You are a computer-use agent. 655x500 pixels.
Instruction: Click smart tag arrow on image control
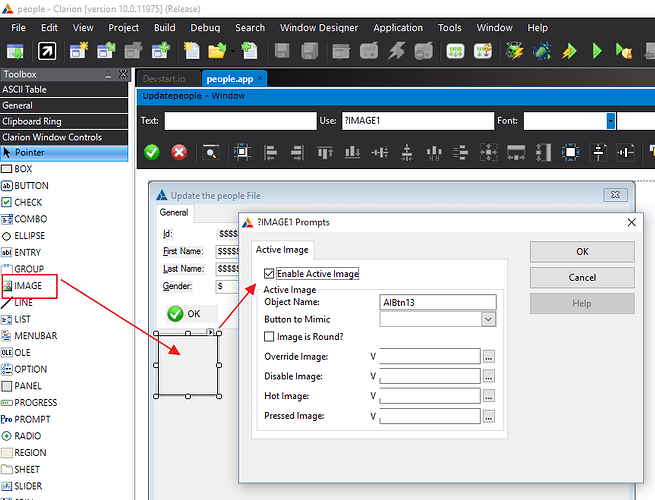210,332
